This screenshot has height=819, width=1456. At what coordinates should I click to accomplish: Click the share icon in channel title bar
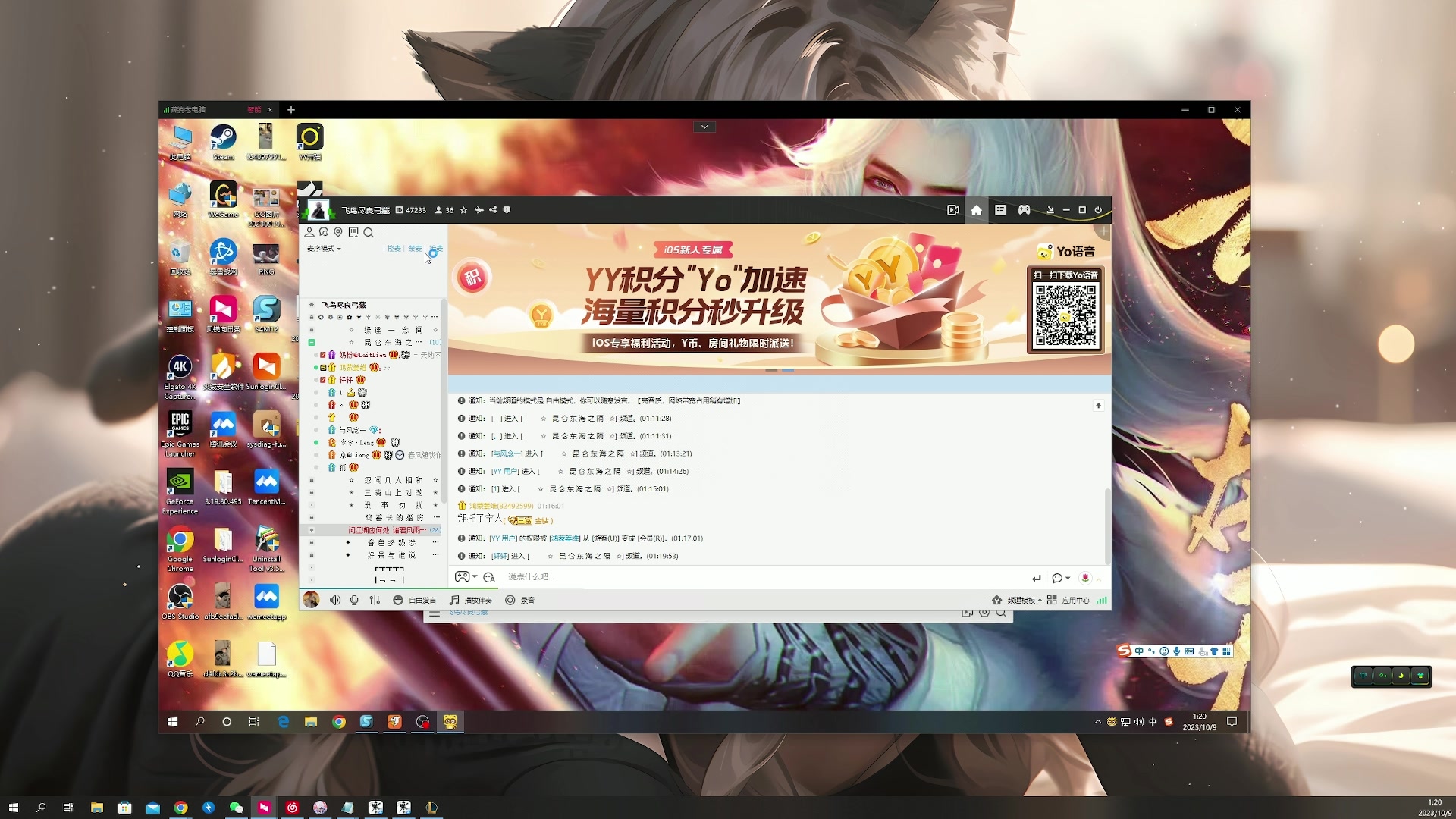(x=491, y=210)
